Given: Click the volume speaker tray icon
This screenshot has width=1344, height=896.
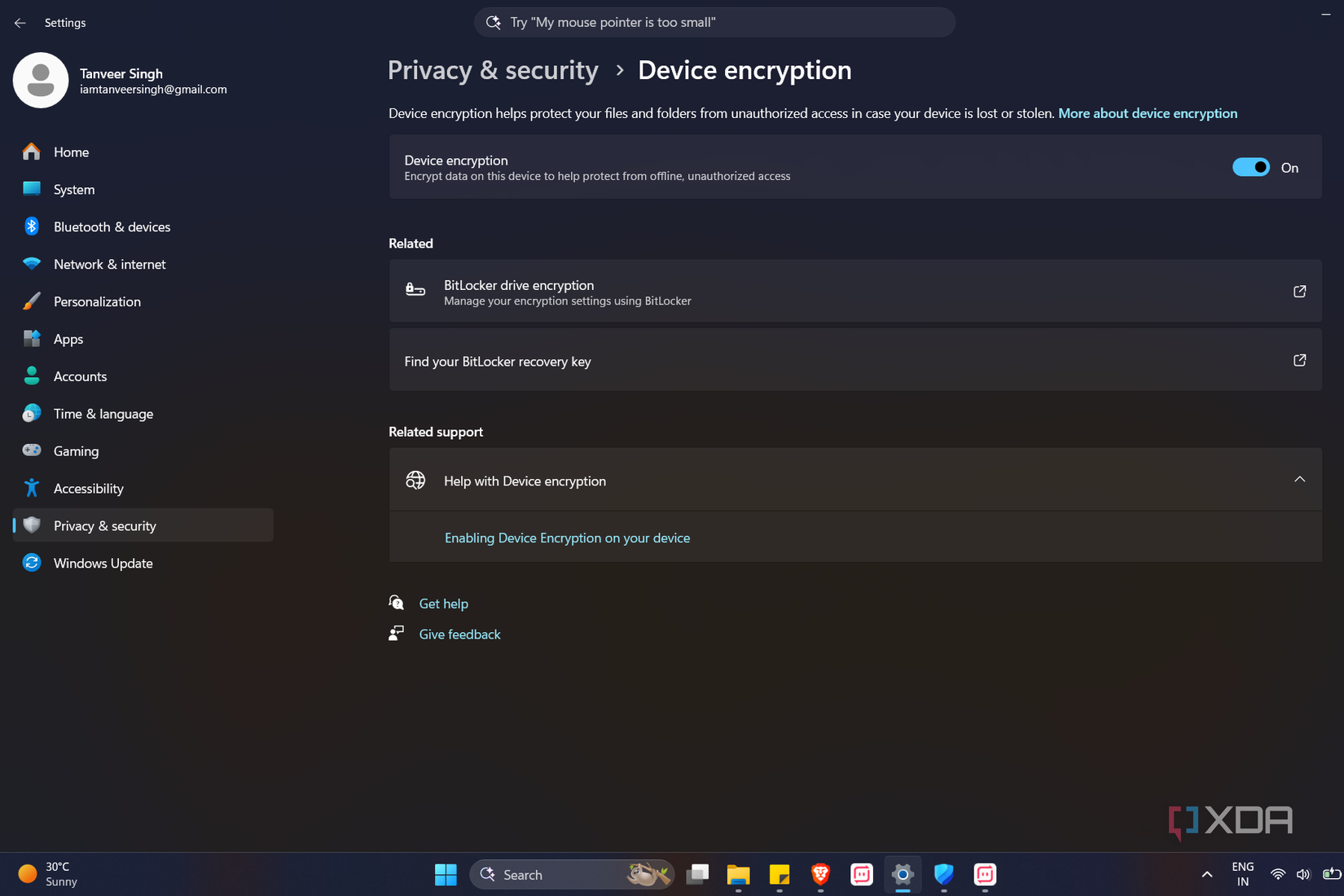Looking at the screenshot, I should (x=1303, y=875).
